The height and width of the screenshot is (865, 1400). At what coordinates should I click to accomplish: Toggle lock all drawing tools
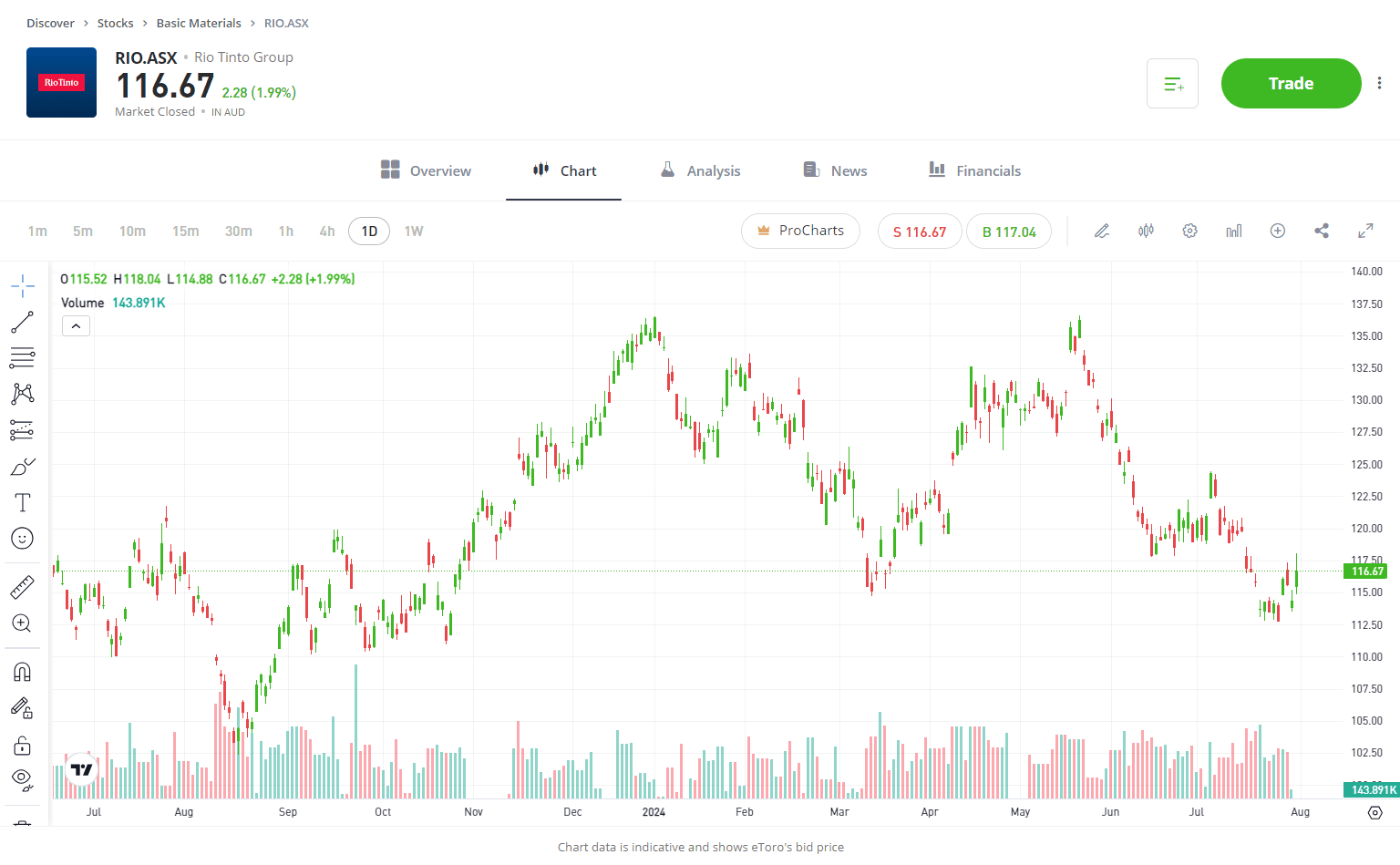[23, 747]
